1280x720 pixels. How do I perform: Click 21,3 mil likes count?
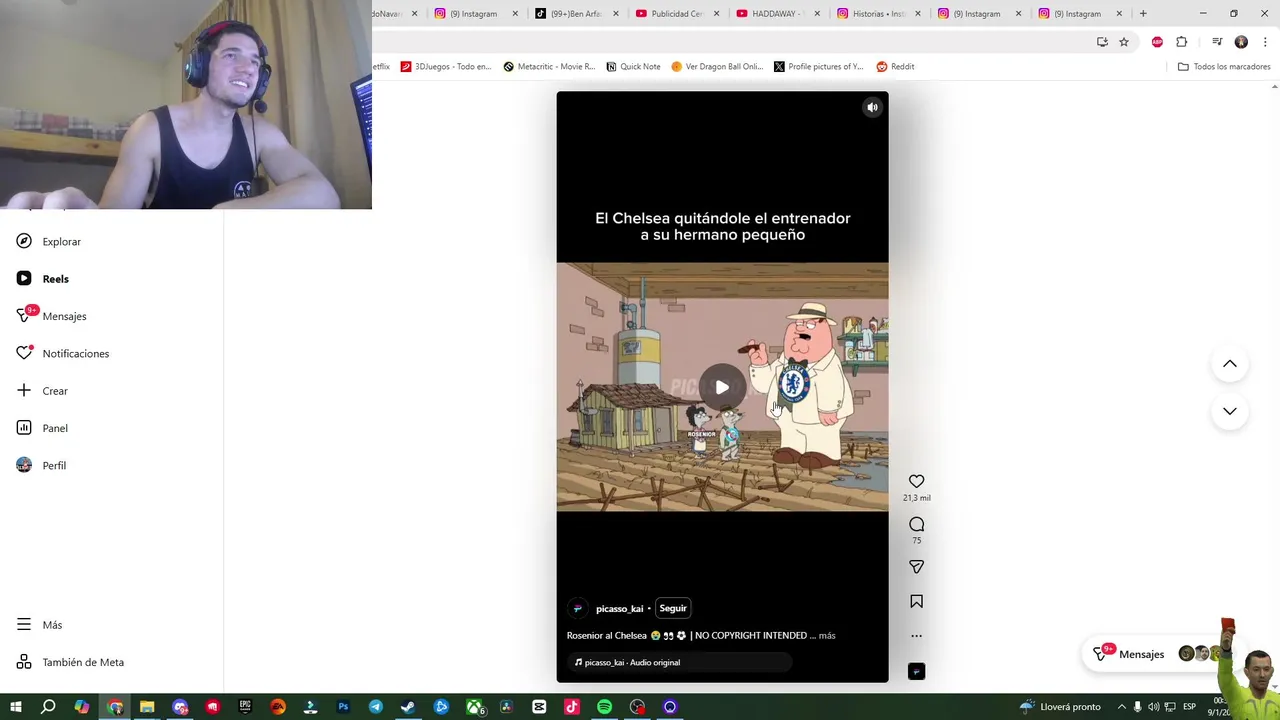[916, 498]
